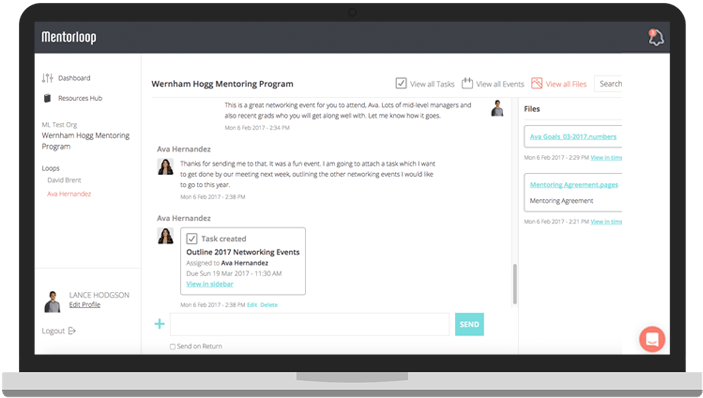Click LANCE HODGSON name
703x398 pixels.
[99, 295]
